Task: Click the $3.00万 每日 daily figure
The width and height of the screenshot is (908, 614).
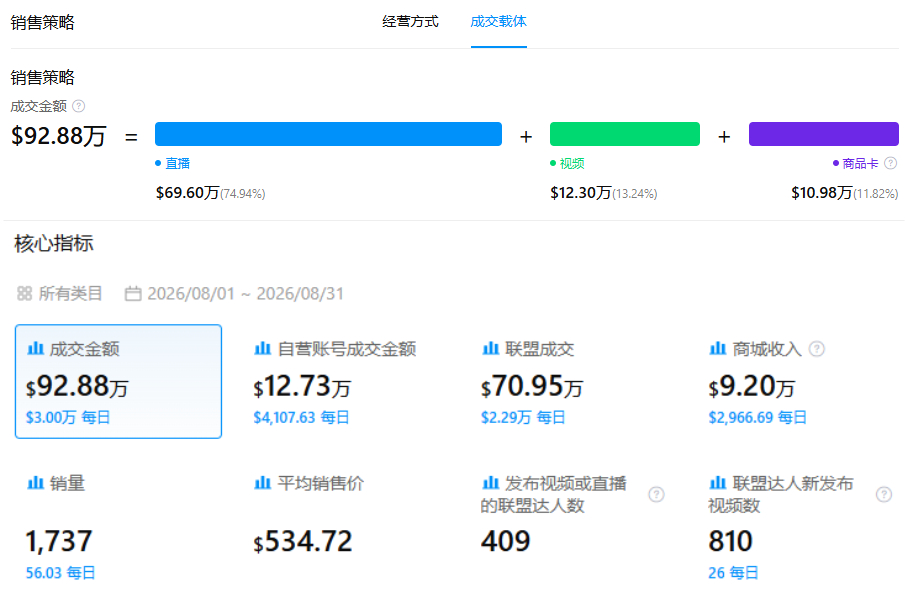Action: coord(68,417)
